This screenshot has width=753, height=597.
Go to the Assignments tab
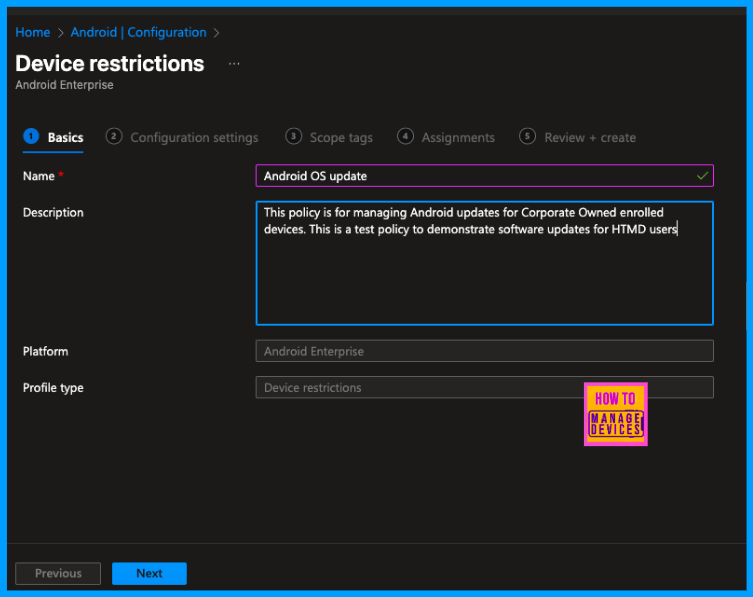446,137
